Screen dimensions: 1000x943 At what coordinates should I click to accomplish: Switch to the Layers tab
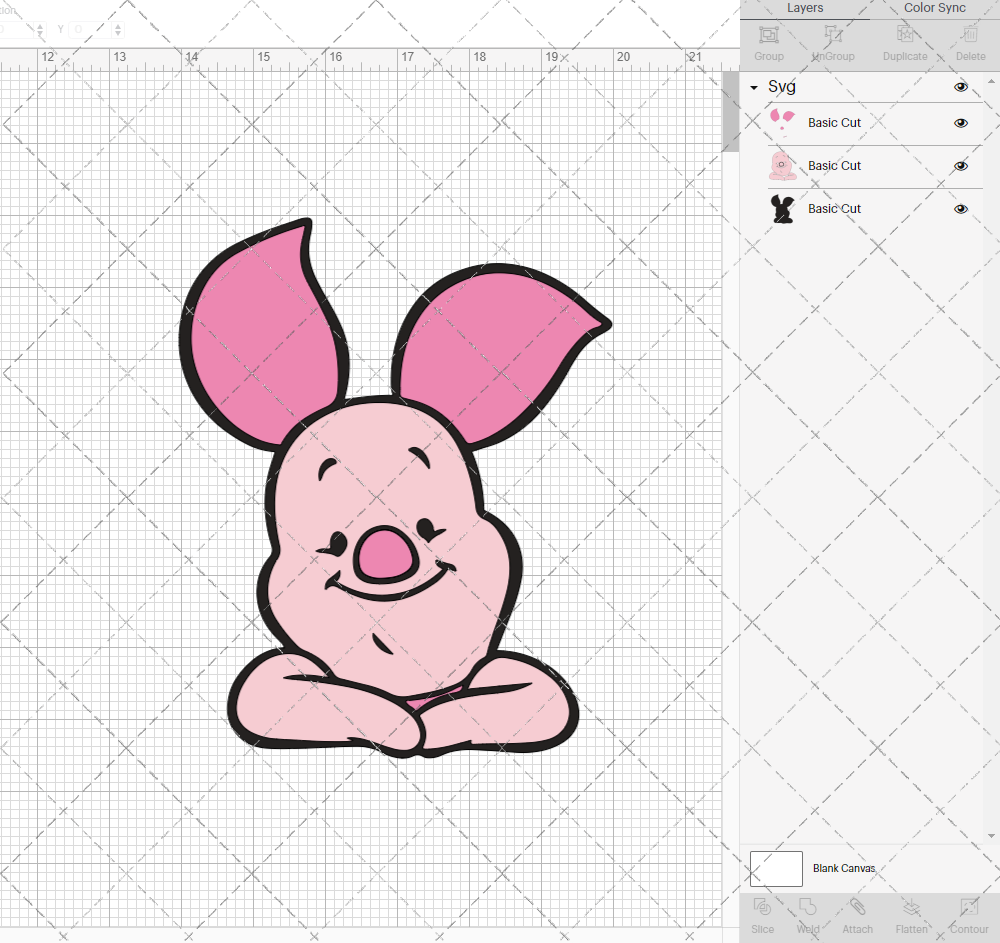pyautogui.click(x=805, y=8)
